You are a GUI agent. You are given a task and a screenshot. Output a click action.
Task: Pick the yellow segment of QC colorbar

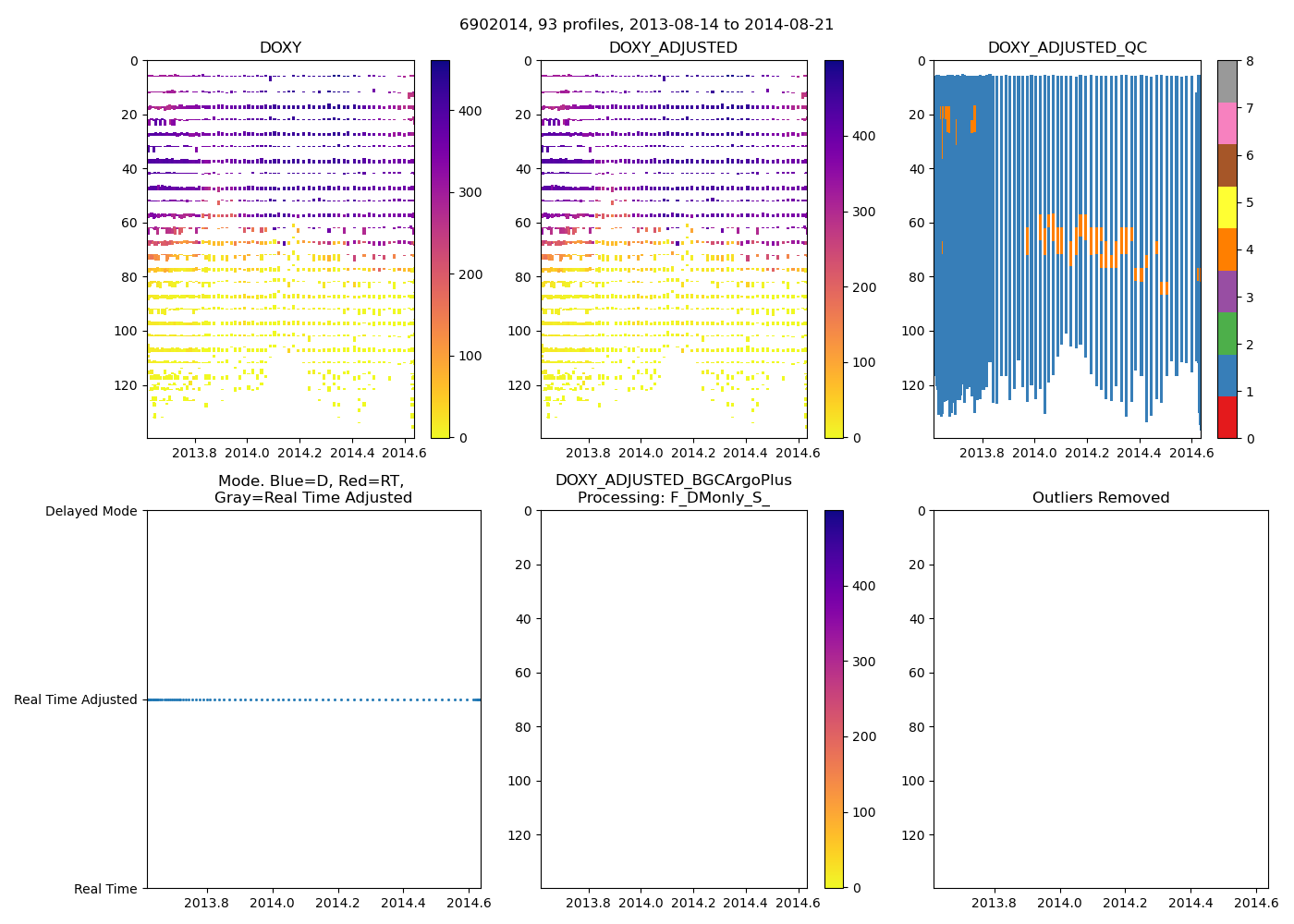click(x=1227, y=207)
